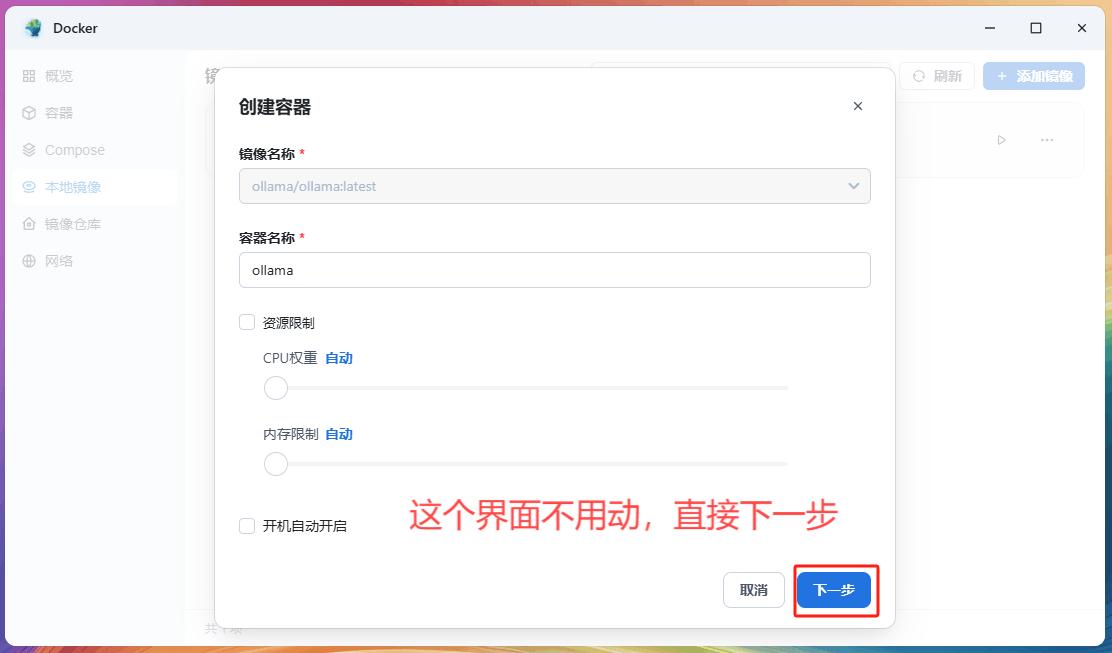Click the CPU权重 slider handle

click(276, 388)
